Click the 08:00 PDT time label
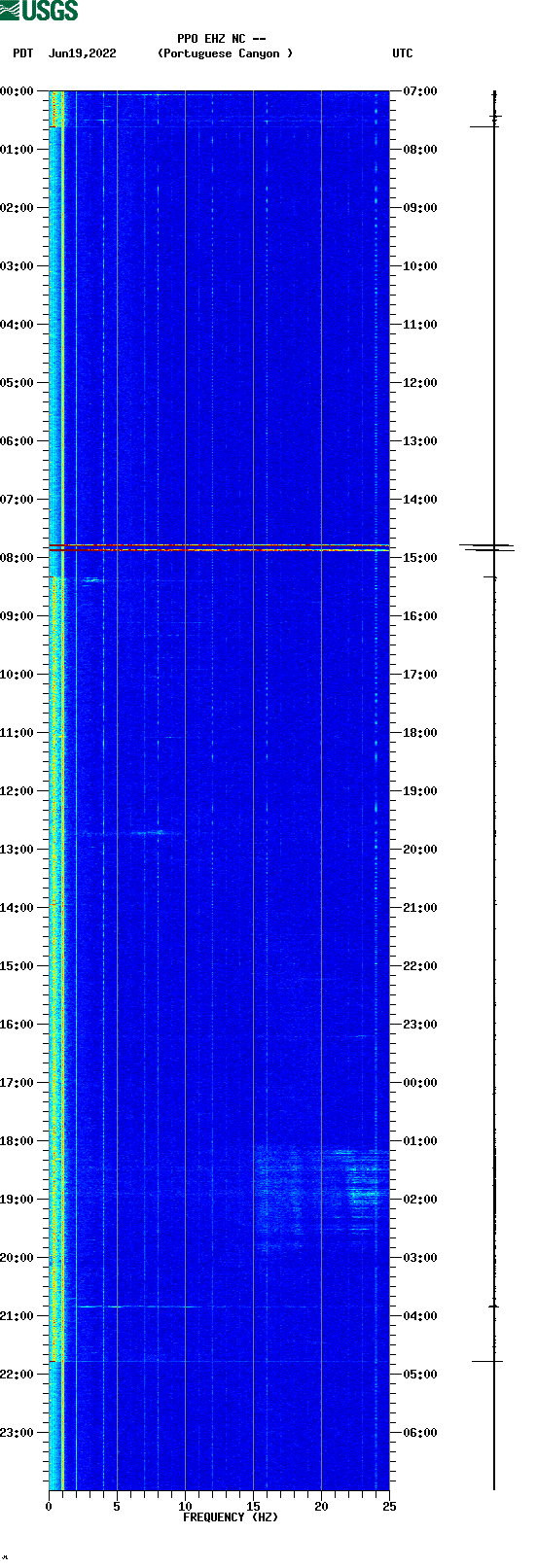 [x=17, y=557]
